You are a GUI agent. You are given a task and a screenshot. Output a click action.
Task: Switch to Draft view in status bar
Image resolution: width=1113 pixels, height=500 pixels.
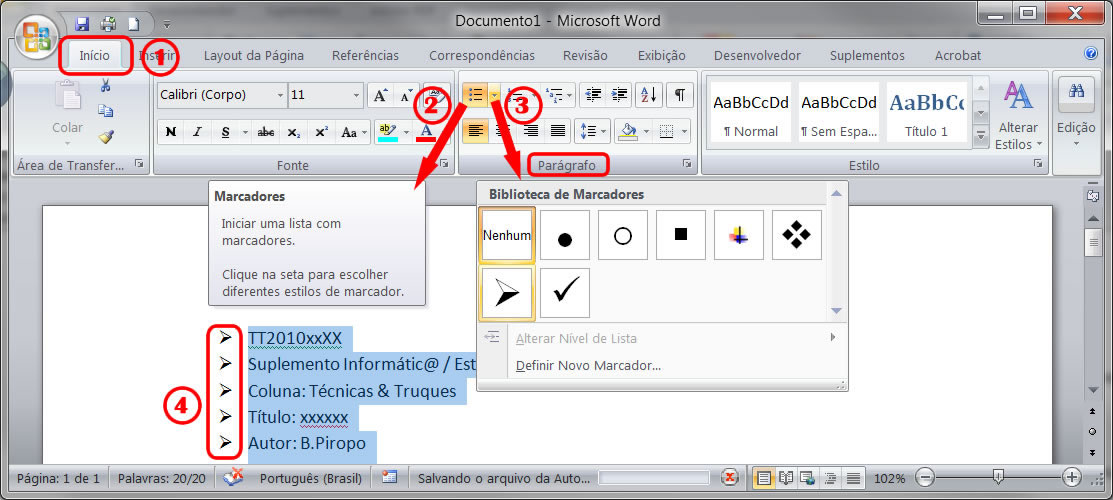pos(852,478)
